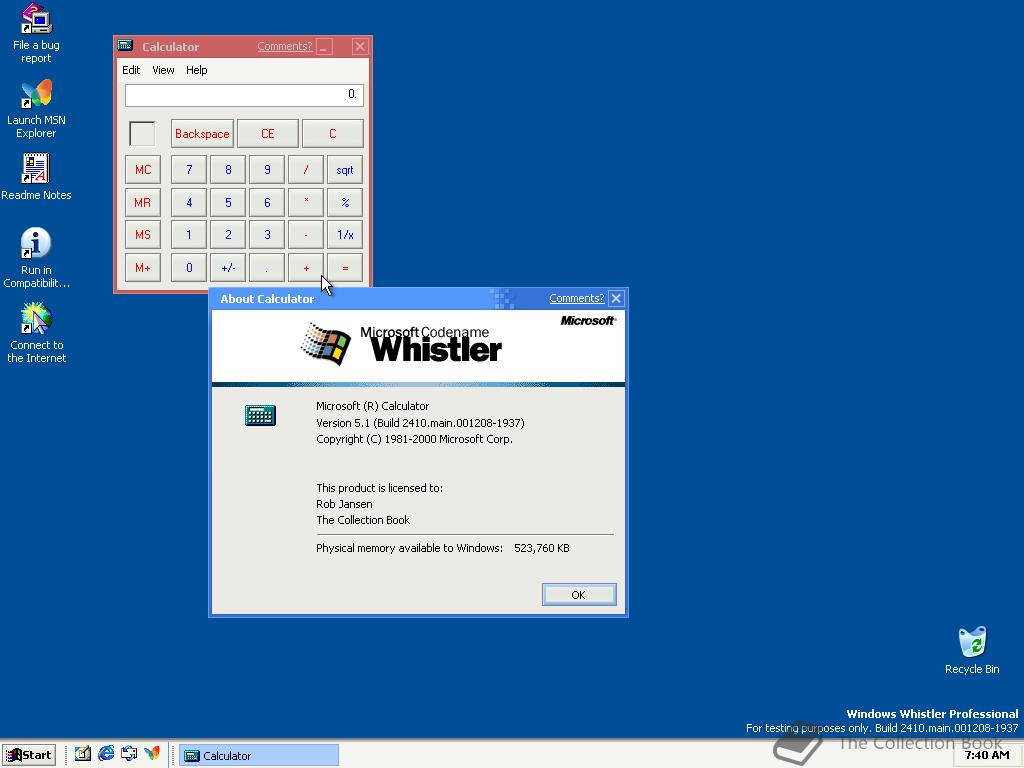Minimize the Calculator window
Viewport: 1024px width, 768px height.
click(325, 46)
